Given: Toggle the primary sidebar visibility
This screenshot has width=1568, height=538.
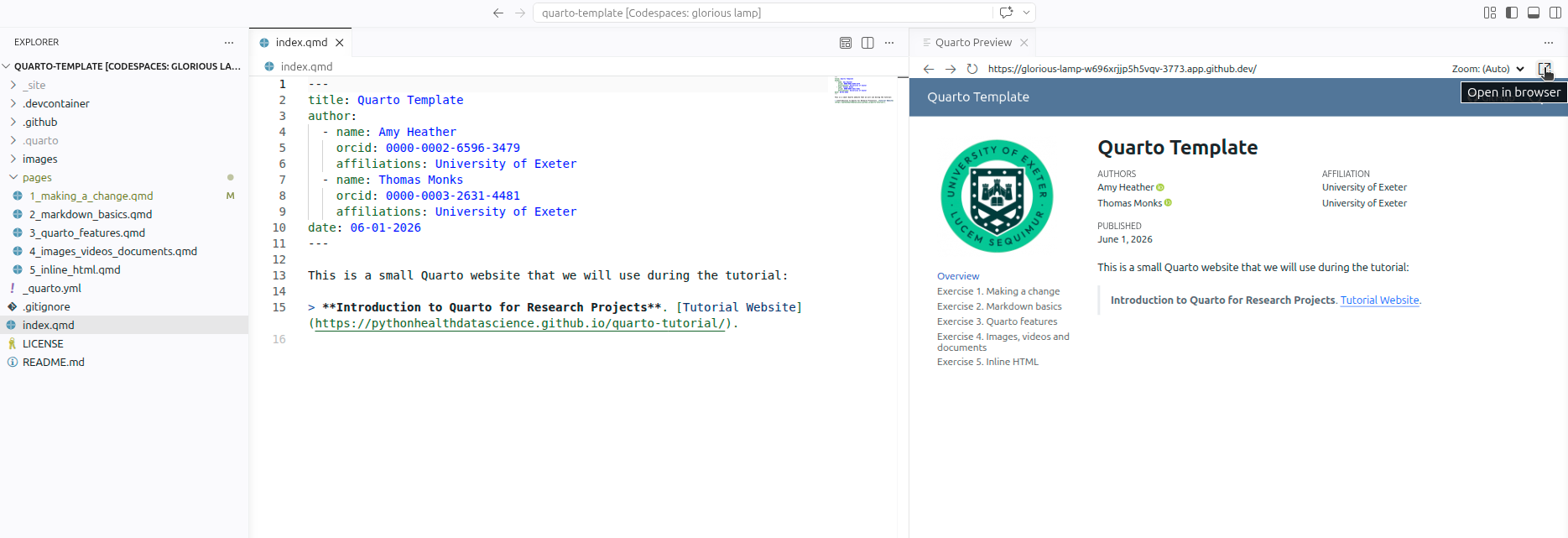Looking at the screenshot, I should click(1512, 13).
